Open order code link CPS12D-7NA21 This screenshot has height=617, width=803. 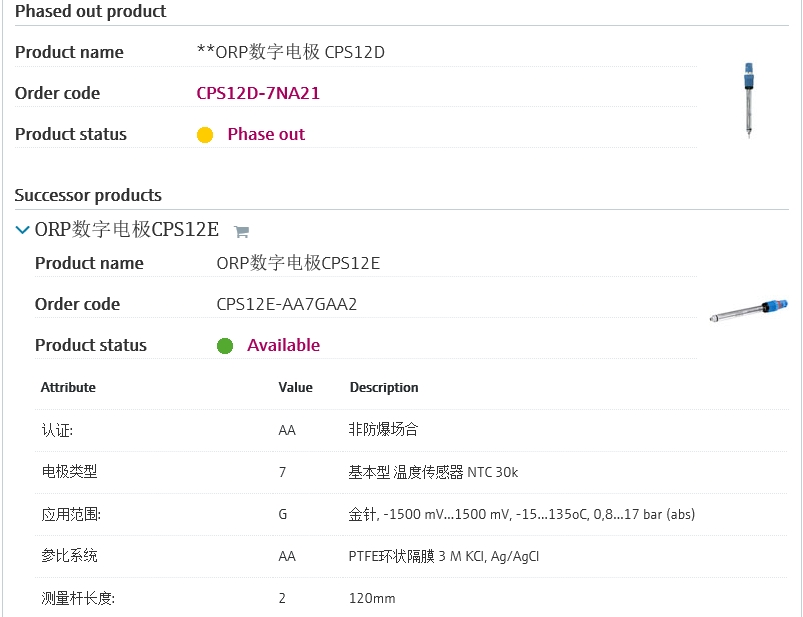click(258, 93)
